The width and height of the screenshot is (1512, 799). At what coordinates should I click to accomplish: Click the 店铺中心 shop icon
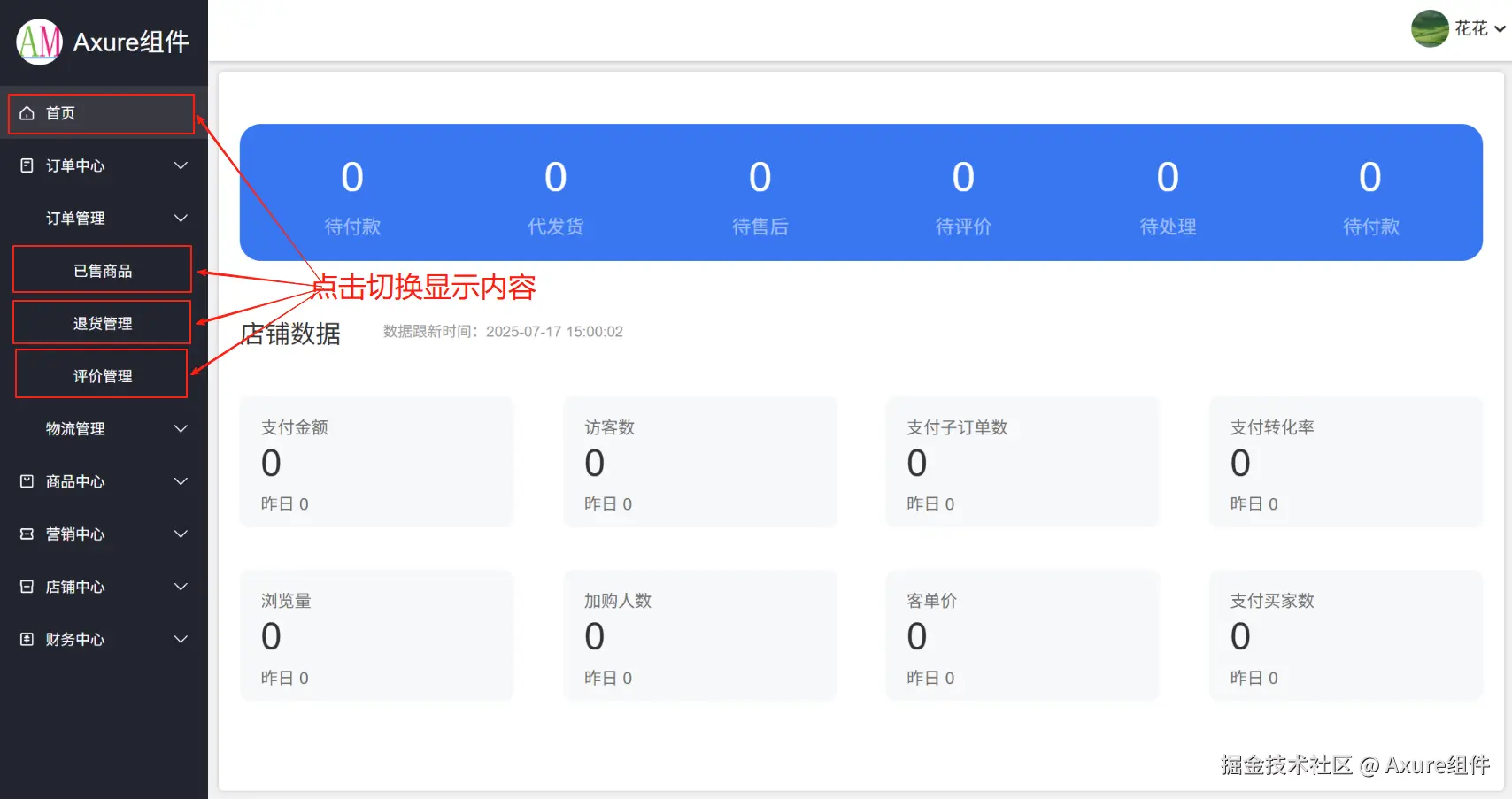pos(27,587)
